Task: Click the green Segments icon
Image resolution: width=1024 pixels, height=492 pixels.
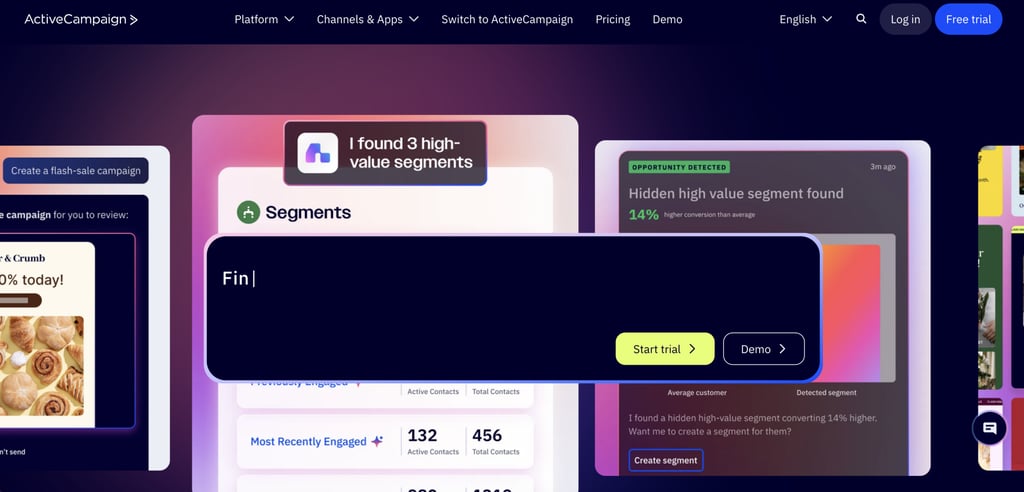Action: [x=248, y=212]
